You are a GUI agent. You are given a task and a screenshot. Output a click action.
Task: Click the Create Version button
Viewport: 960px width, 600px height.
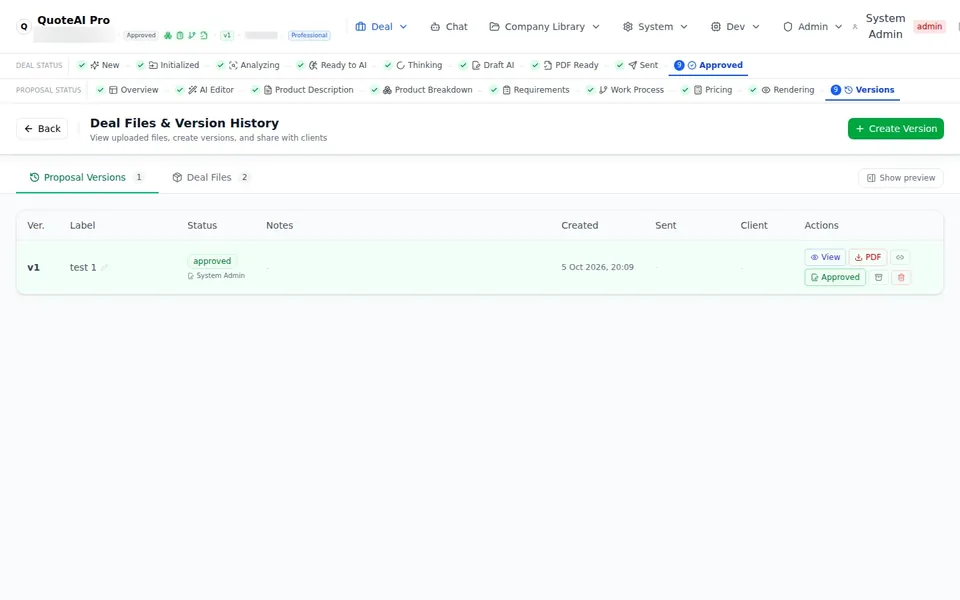click(x=896, y=129)
